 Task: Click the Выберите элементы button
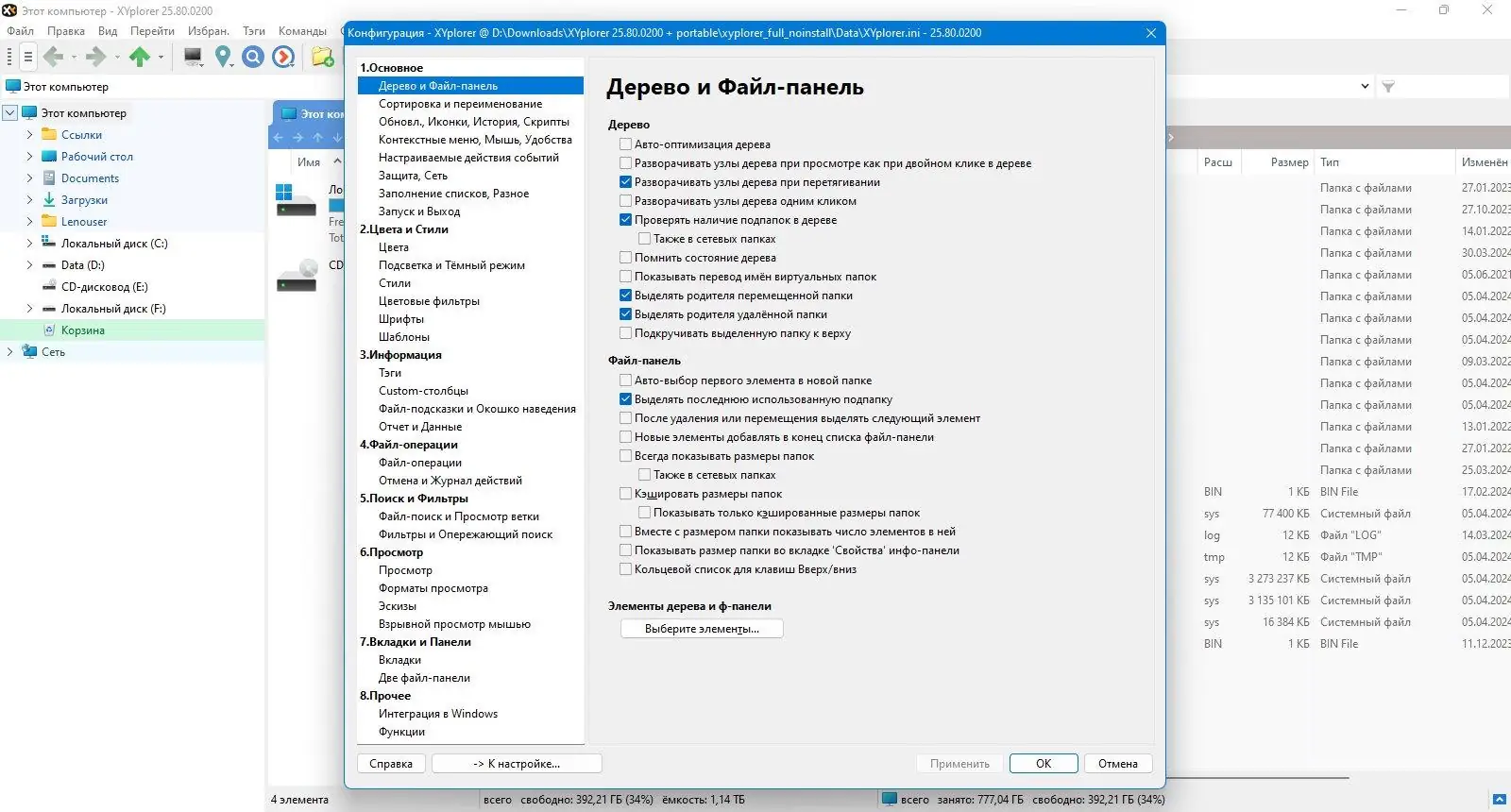pyautogui.click(x=702, y=629)
